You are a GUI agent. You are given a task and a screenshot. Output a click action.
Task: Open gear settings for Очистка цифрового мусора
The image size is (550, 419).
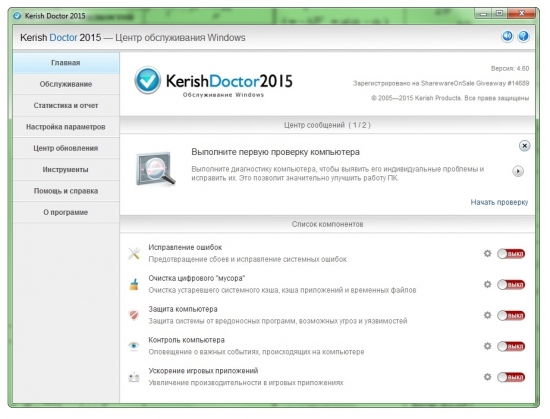488,284
